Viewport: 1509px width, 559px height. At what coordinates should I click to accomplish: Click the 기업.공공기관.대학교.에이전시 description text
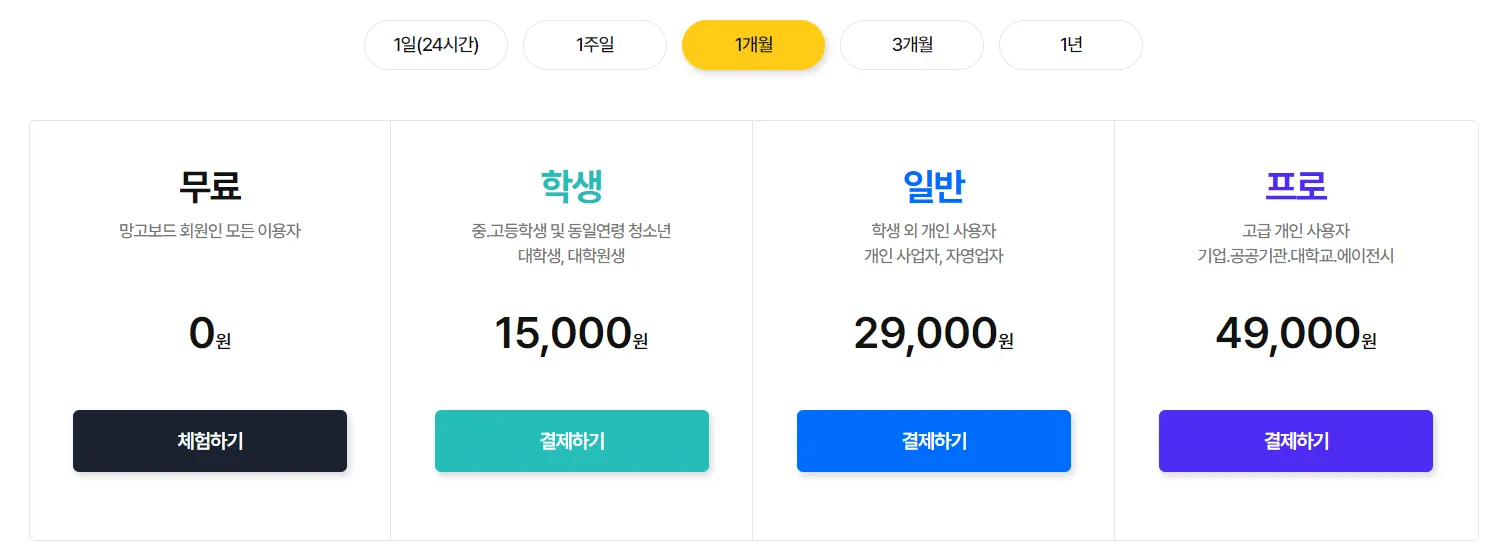point(1296,256)
